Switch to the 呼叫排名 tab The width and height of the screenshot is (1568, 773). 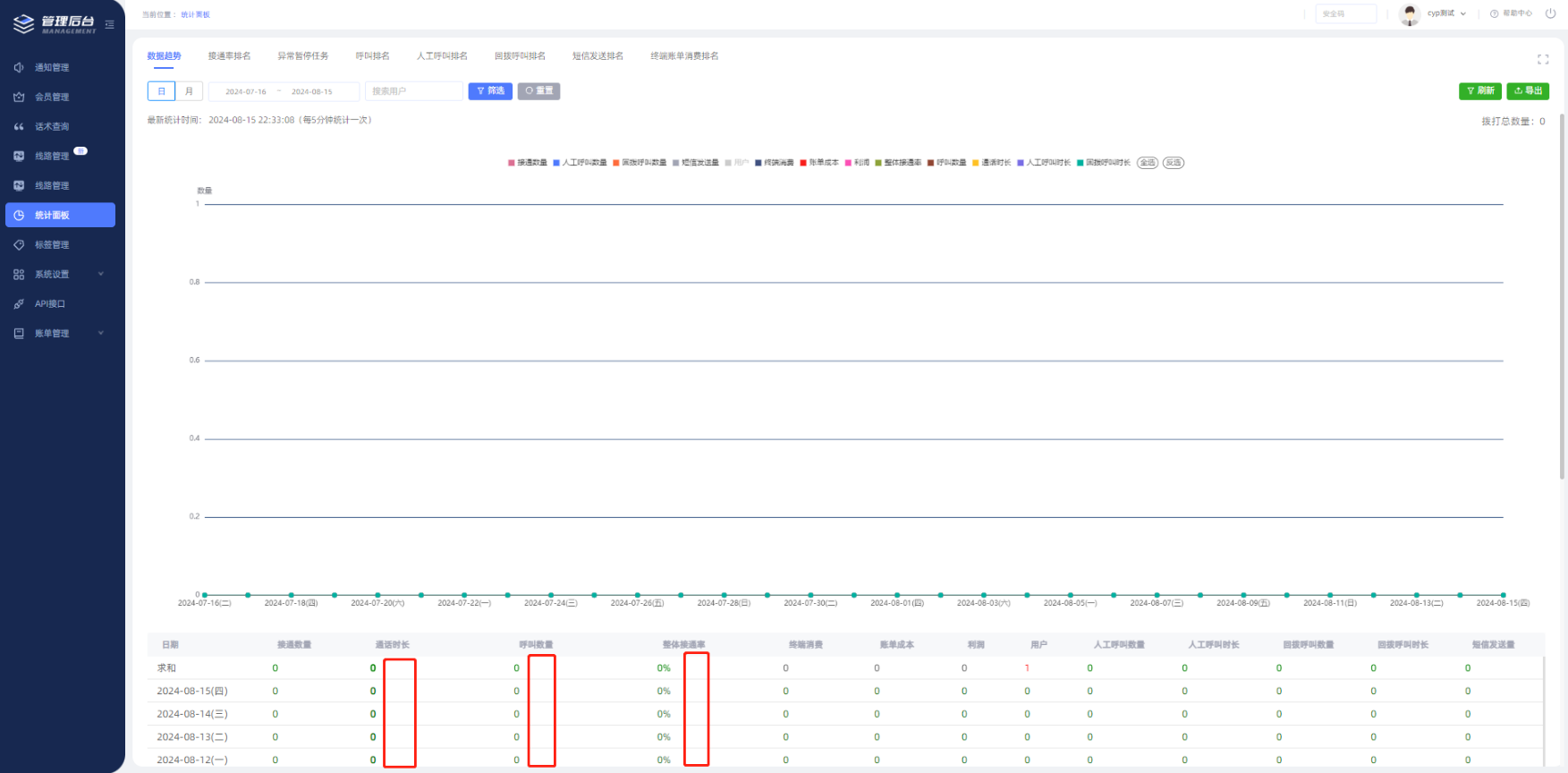tap(372, 56)
